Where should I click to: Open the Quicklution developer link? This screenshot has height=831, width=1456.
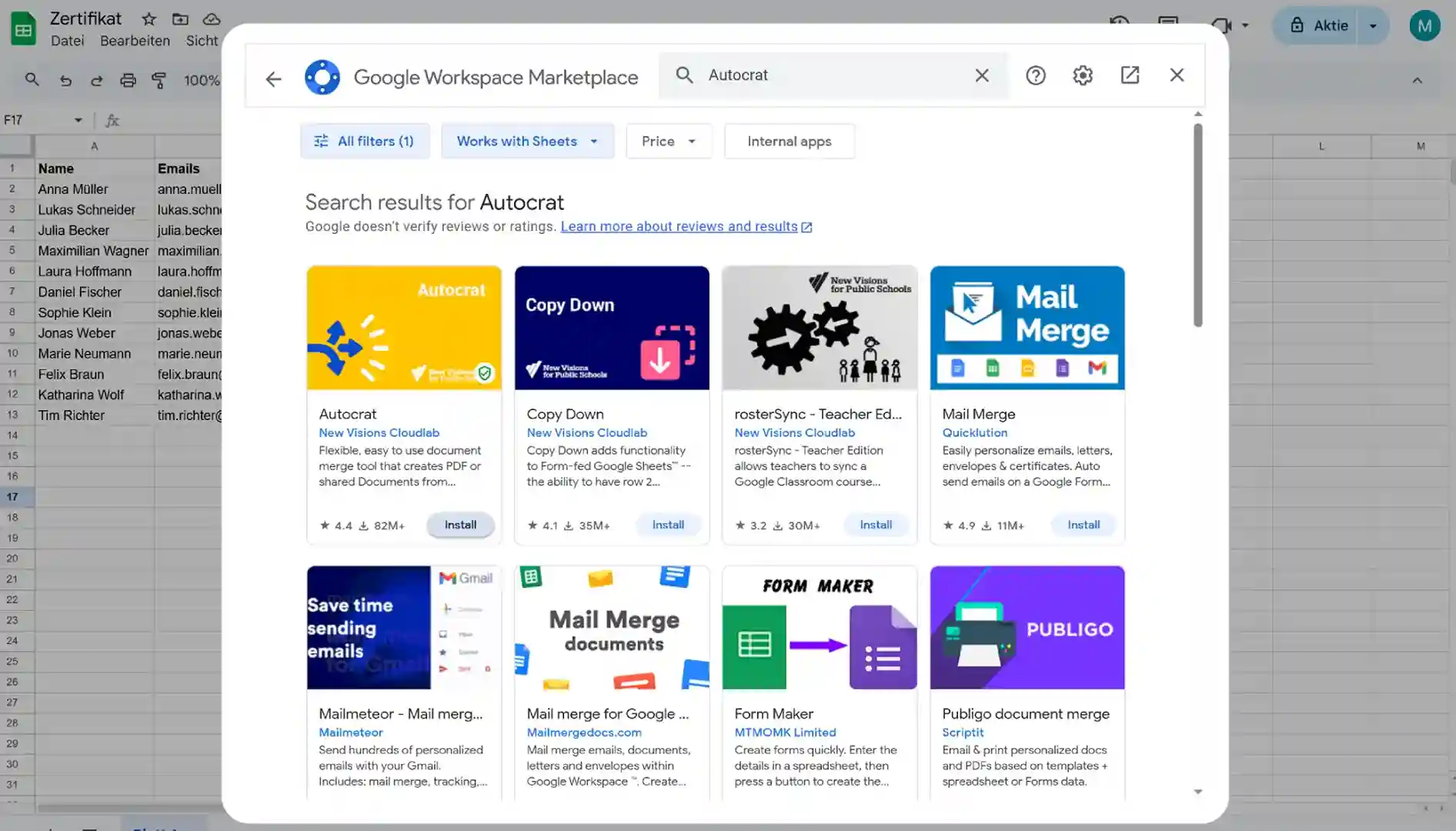point(975,432)
